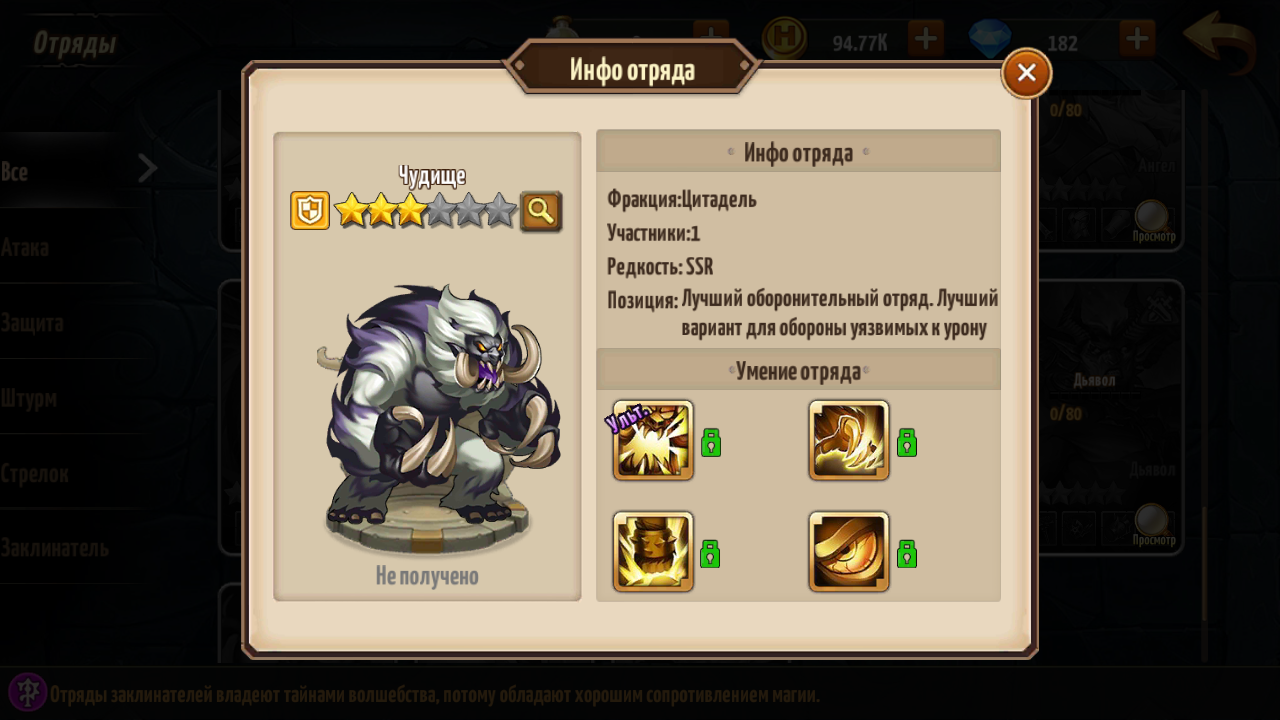This screenshot has height=720, width=1280.
Task: Expand the Все category arrow
Action: (x=148, y=169)
